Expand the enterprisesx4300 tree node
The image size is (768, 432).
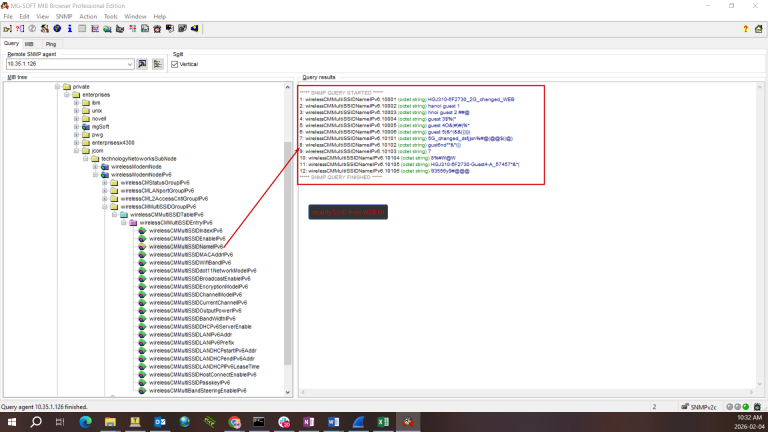76,143
